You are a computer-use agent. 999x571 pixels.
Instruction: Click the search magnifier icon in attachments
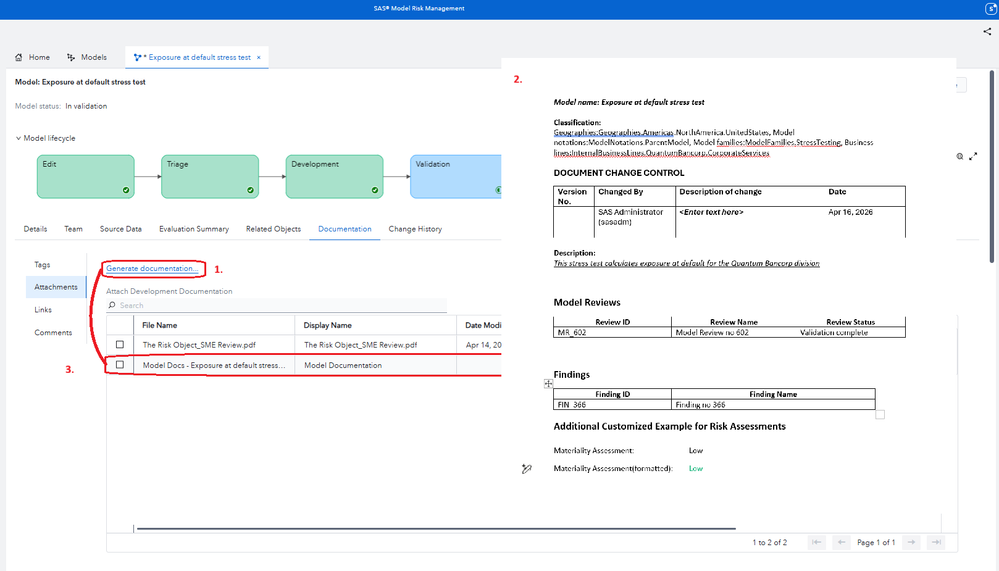[112, 305]
